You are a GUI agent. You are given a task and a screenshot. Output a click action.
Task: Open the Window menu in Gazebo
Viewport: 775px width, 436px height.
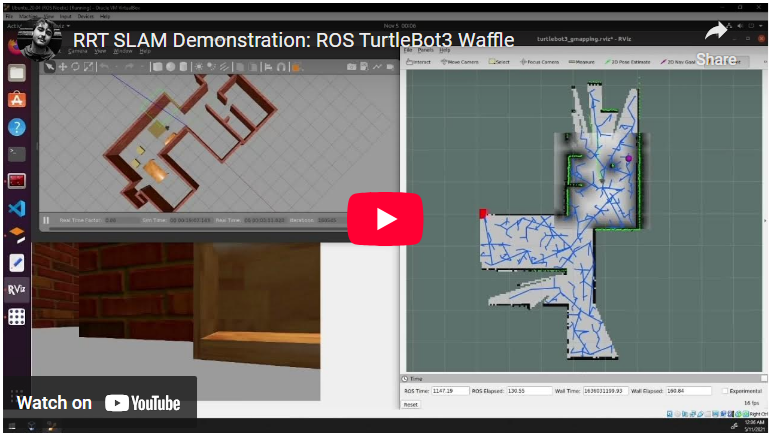pyautogui.click(x=122, y=50)
